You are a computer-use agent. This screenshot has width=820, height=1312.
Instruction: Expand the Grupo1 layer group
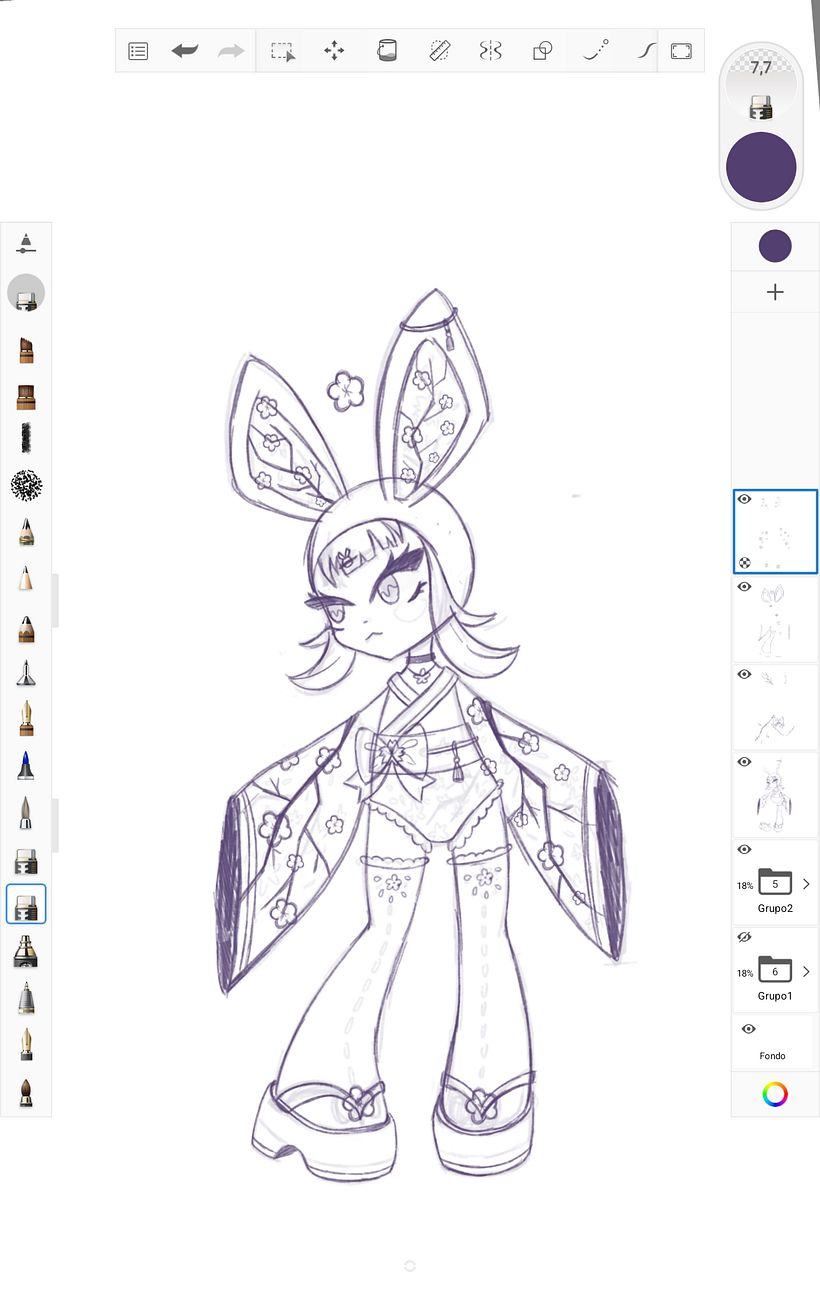point(806,971)
